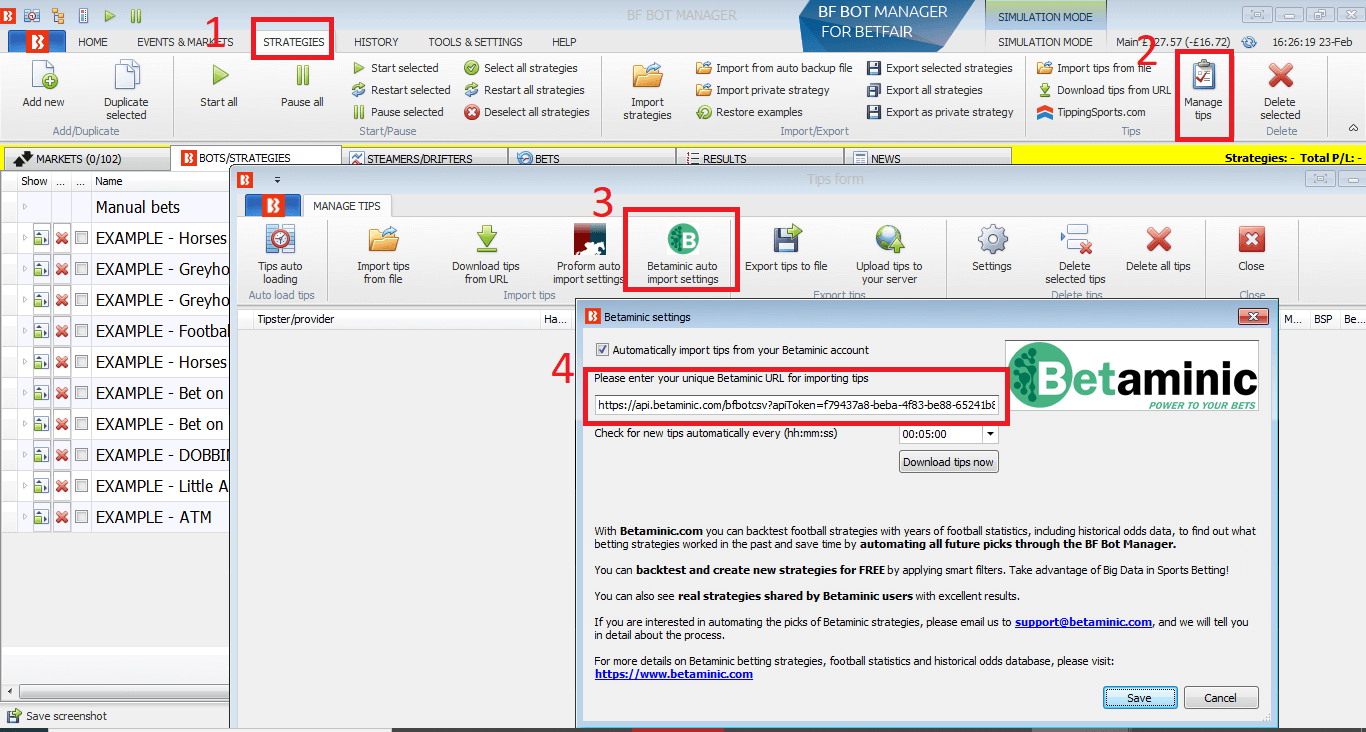The width and height of the screenshot is (1366, 732).
Task: Click Restart selected in the ribbon
Action: [401, 90]
